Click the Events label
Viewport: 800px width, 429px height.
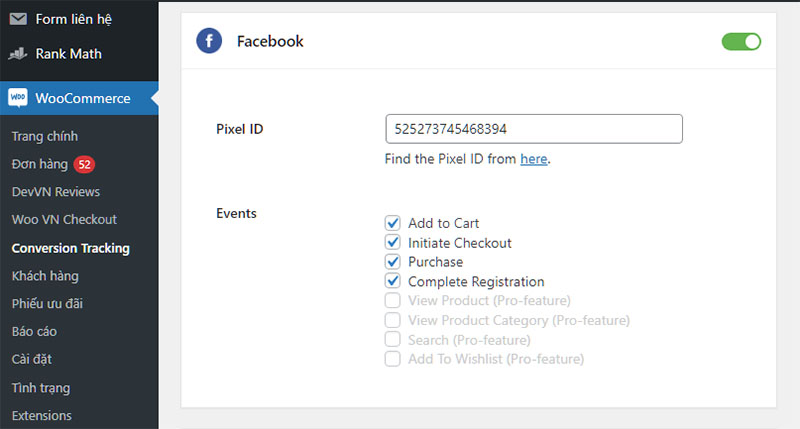236,213
